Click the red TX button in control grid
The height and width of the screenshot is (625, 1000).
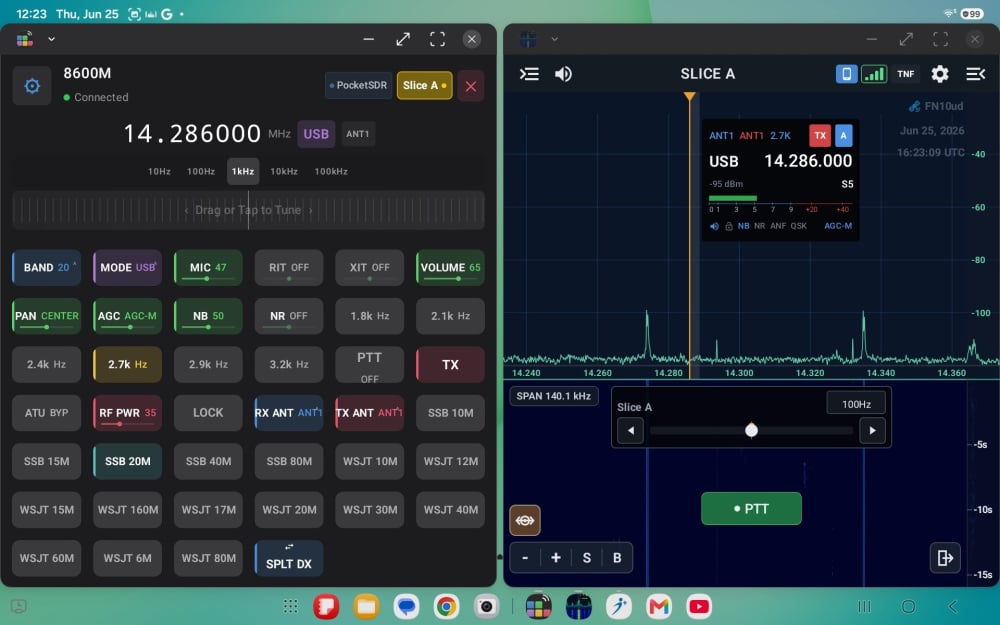[450, 365]
